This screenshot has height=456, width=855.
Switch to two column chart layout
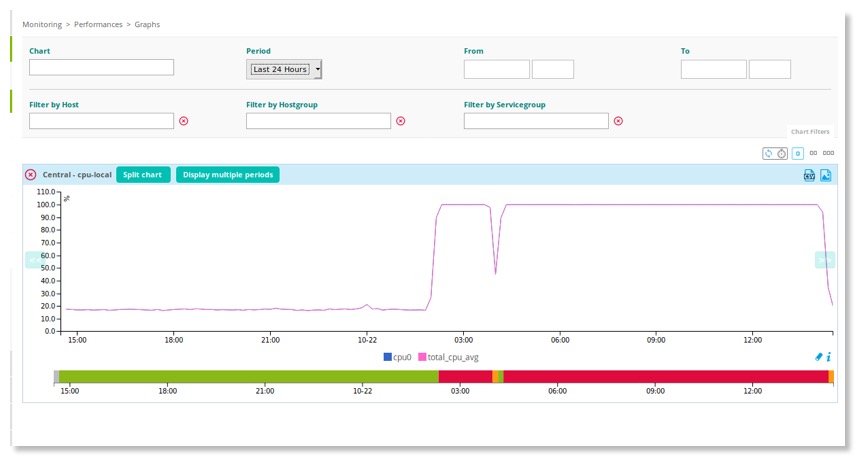pos(813,153)
